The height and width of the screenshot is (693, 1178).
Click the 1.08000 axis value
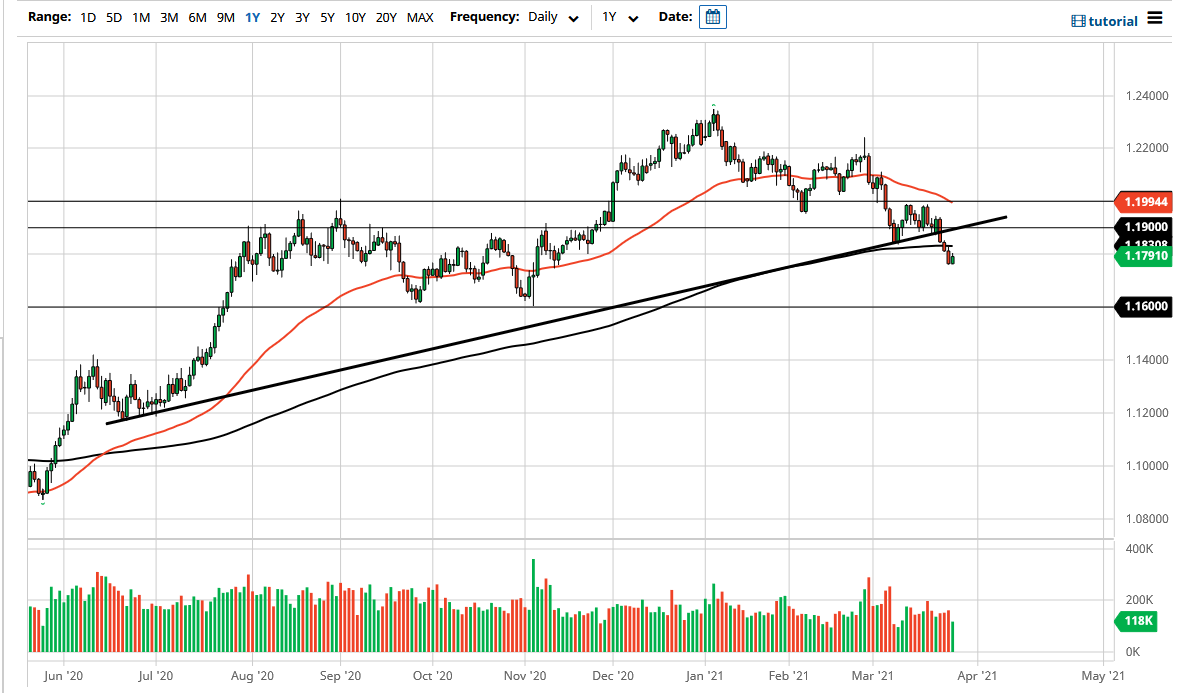point(1146,519)
